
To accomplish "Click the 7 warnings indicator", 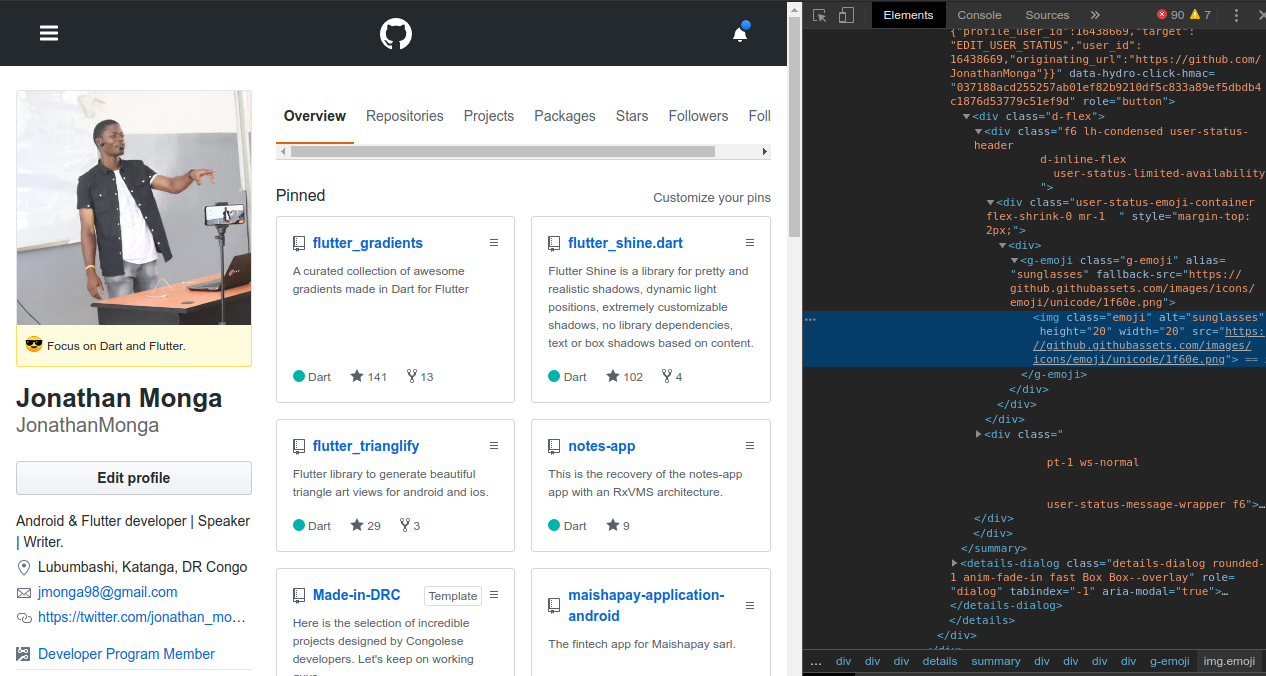I will [x=1200, y=15].
